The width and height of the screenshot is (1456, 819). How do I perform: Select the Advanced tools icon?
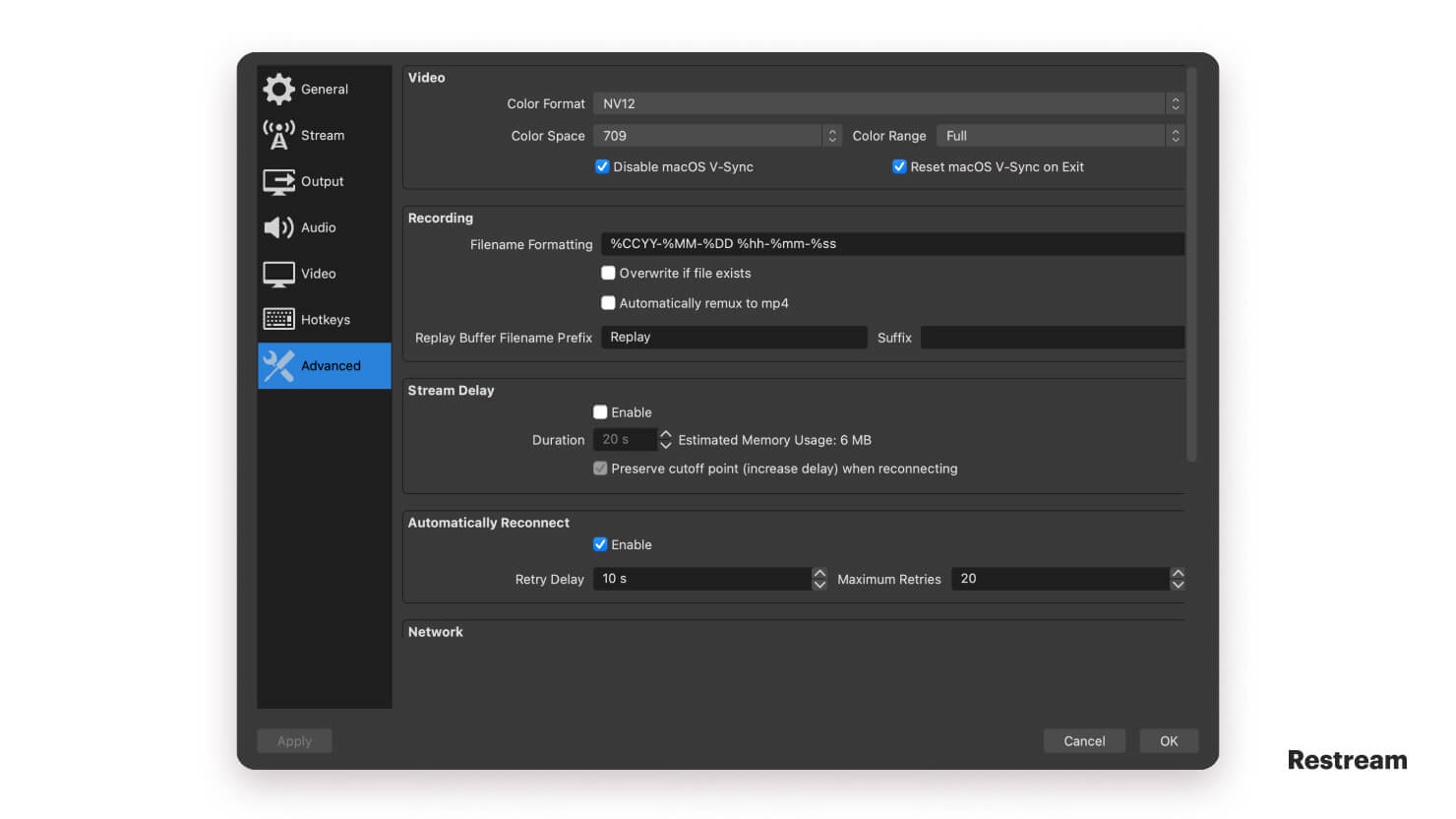(x=278, y=365)
